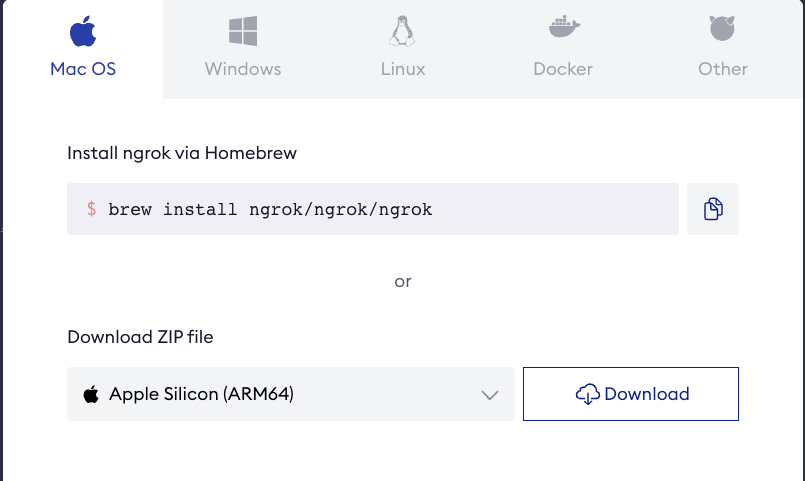The height and width of the screenshot is (481, 805).
Task: Click the Windows logo icon
Action: (243, 31)
